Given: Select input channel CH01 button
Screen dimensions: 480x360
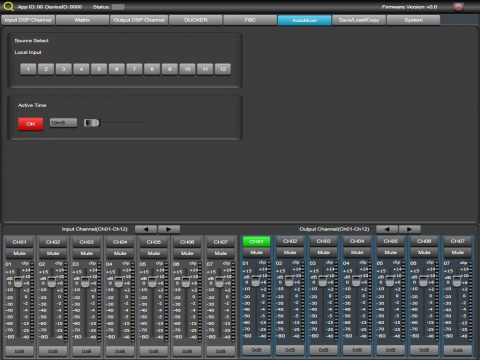Looking at the screenshot, I should [19, 242].
